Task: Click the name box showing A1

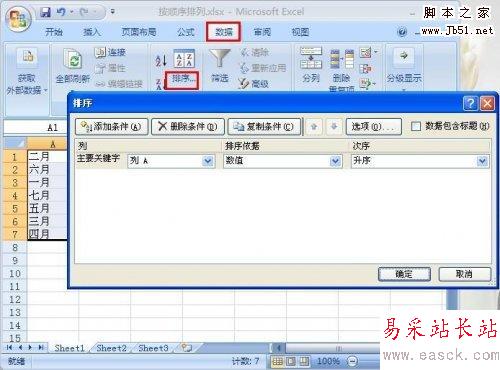Action: click(35, 127)
